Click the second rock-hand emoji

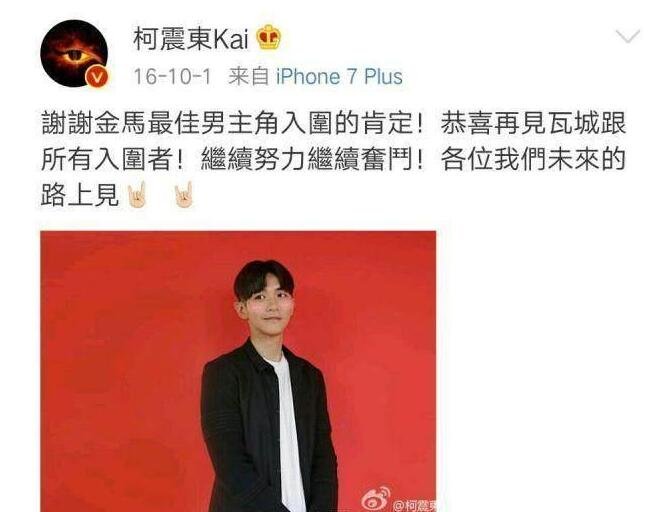click(x=183, y=195)
